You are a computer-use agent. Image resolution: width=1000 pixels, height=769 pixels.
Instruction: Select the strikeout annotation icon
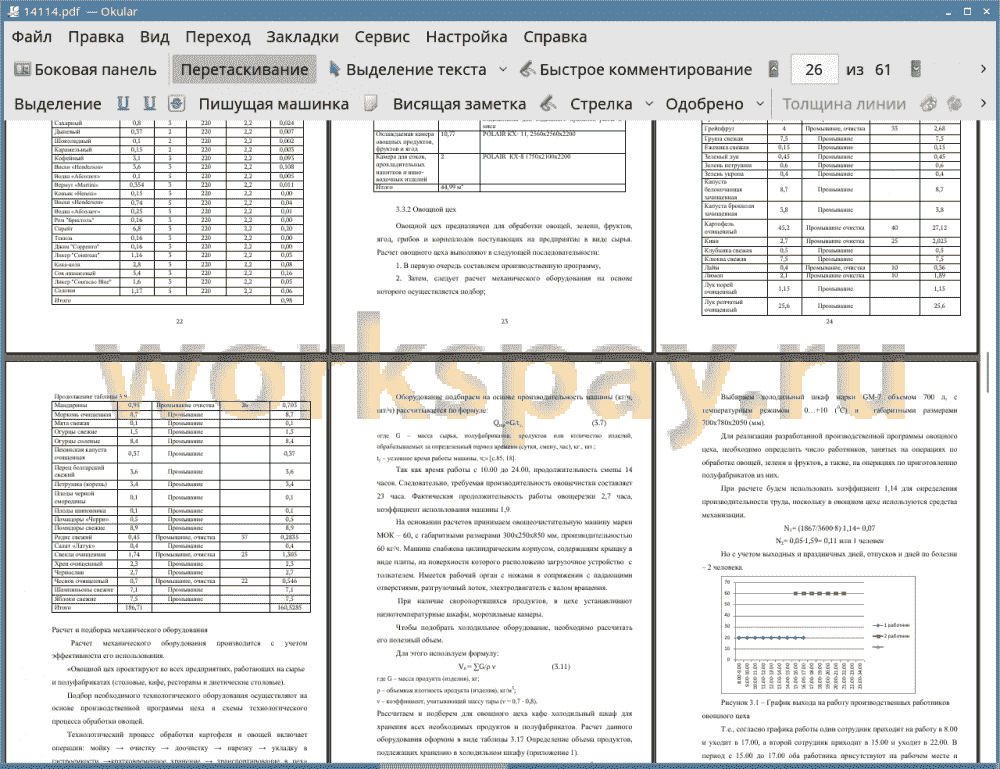pos(177,103)
